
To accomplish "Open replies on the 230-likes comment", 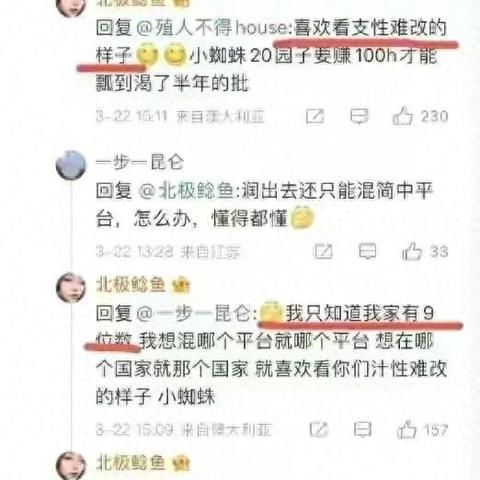I will (359, 116).
